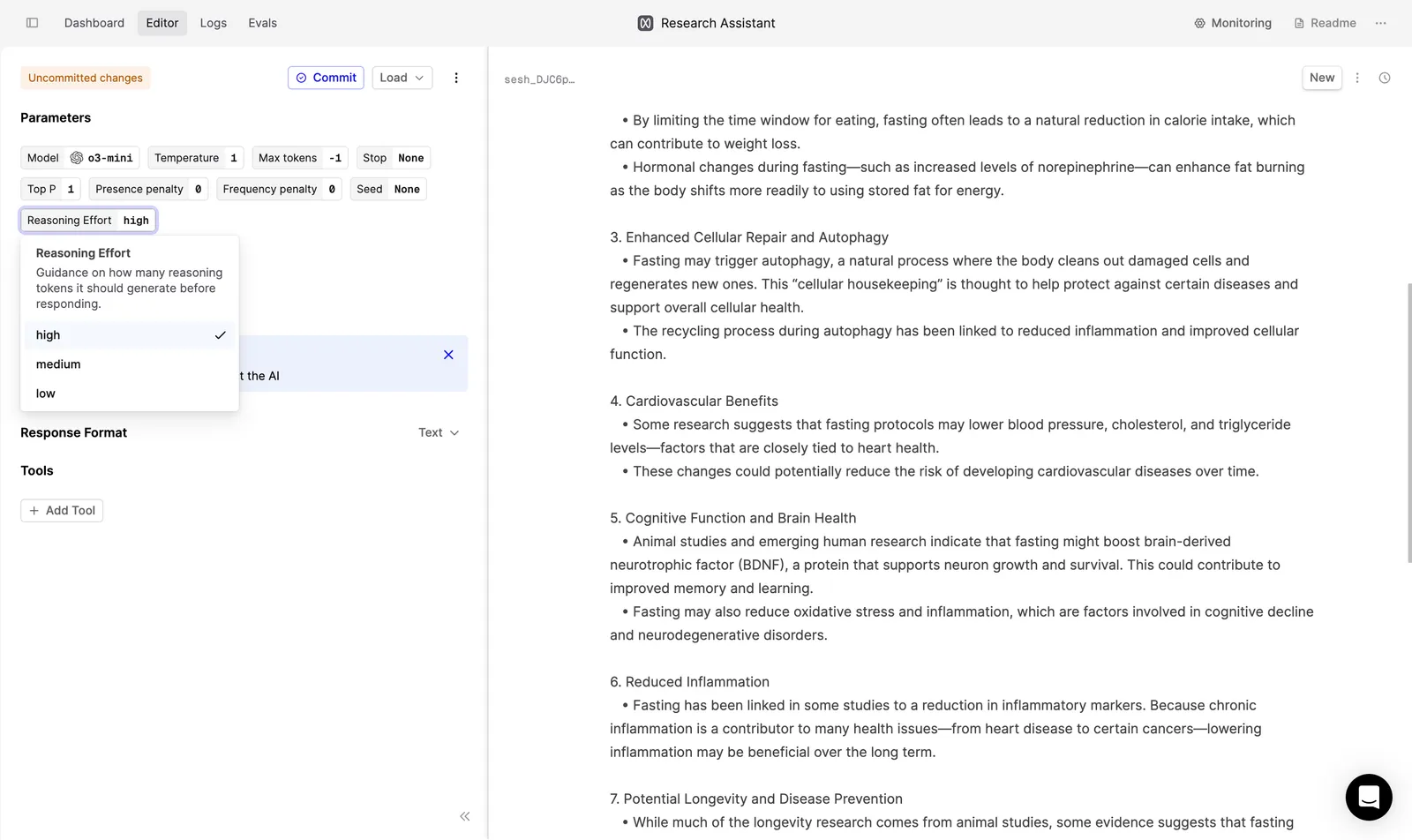Click heading "6. Reduced Inflammation"
This screenshot has height=840, width=1412.
pyautogui.click(x=689, y=682)
